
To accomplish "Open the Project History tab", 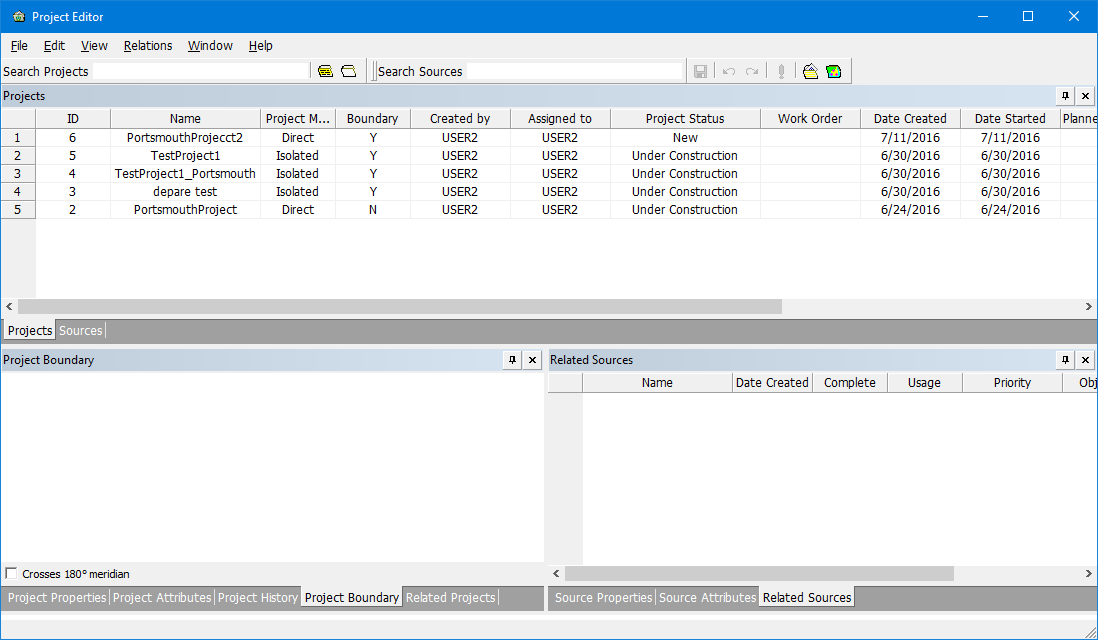I will coord(257,597).
